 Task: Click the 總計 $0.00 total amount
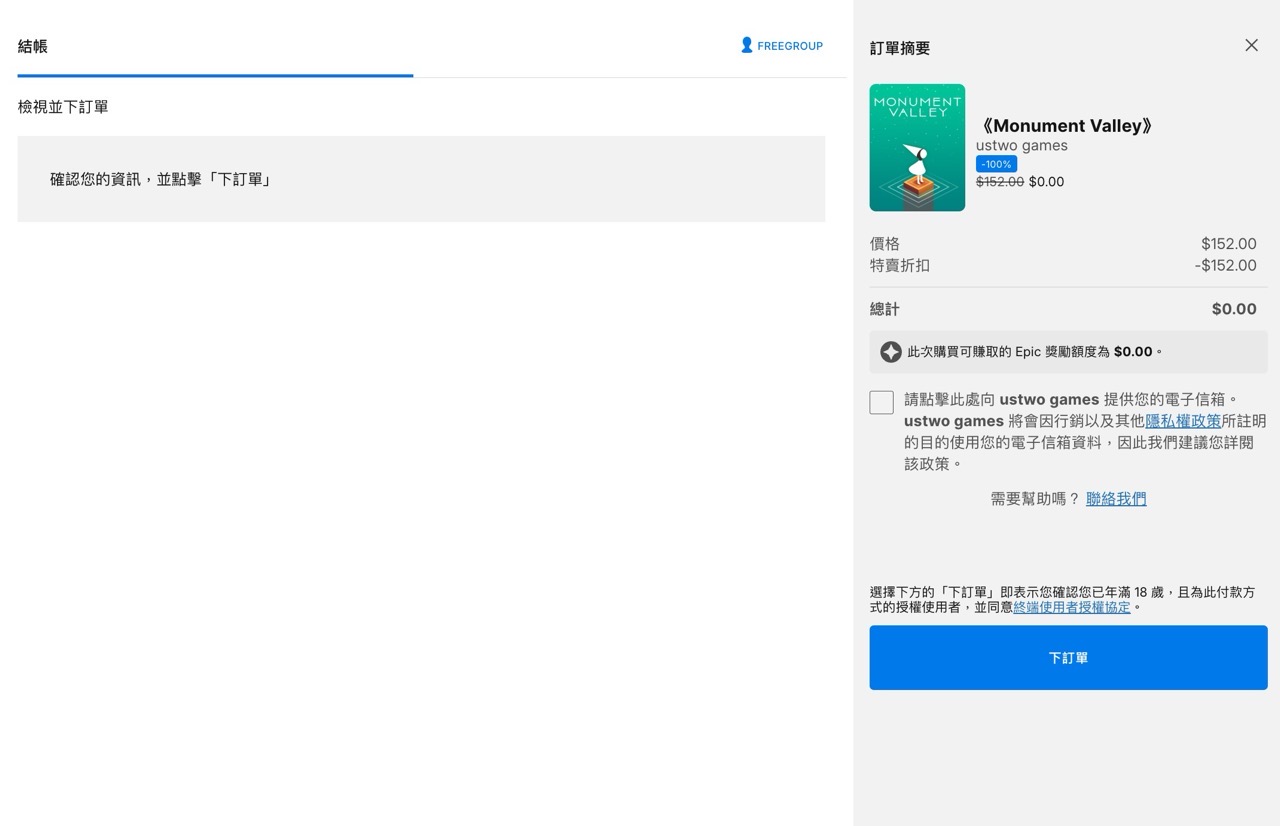pyautogui.click(x=1234, y=309)
